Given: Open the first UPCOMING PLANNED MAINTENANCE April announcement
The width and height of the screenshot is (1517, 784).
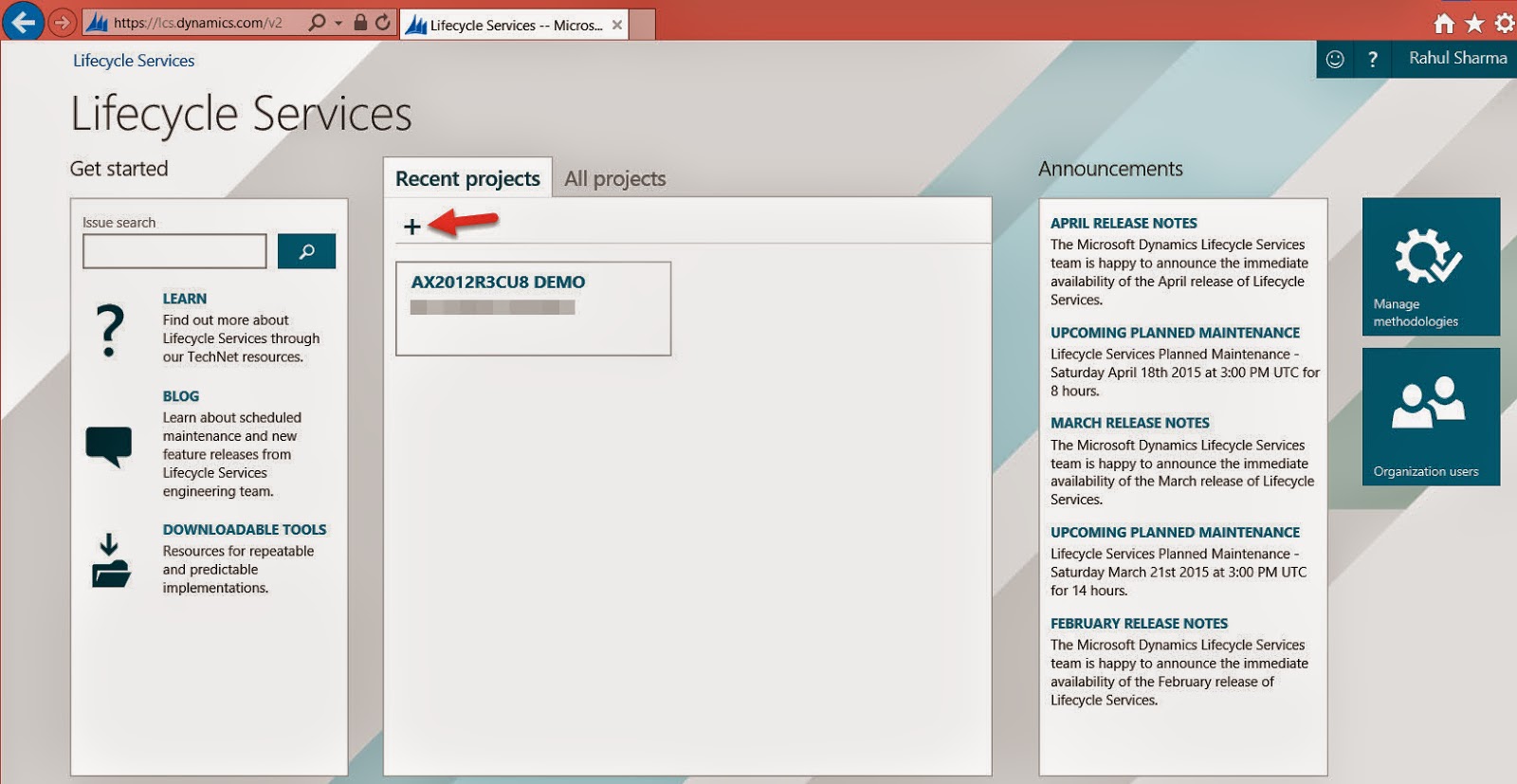Looking at the screenshot, I should 1175,333.
